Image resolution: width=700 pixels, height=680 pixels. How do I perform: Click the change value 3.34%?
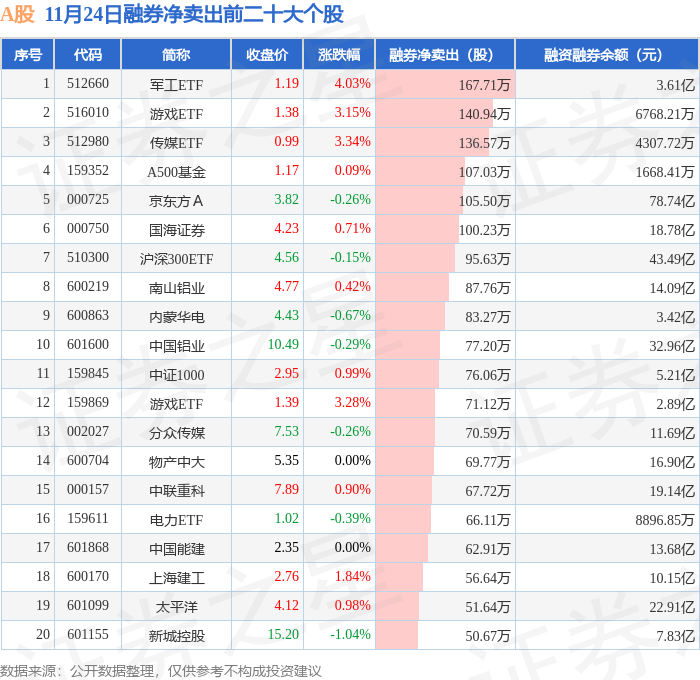tap(353, 142)
